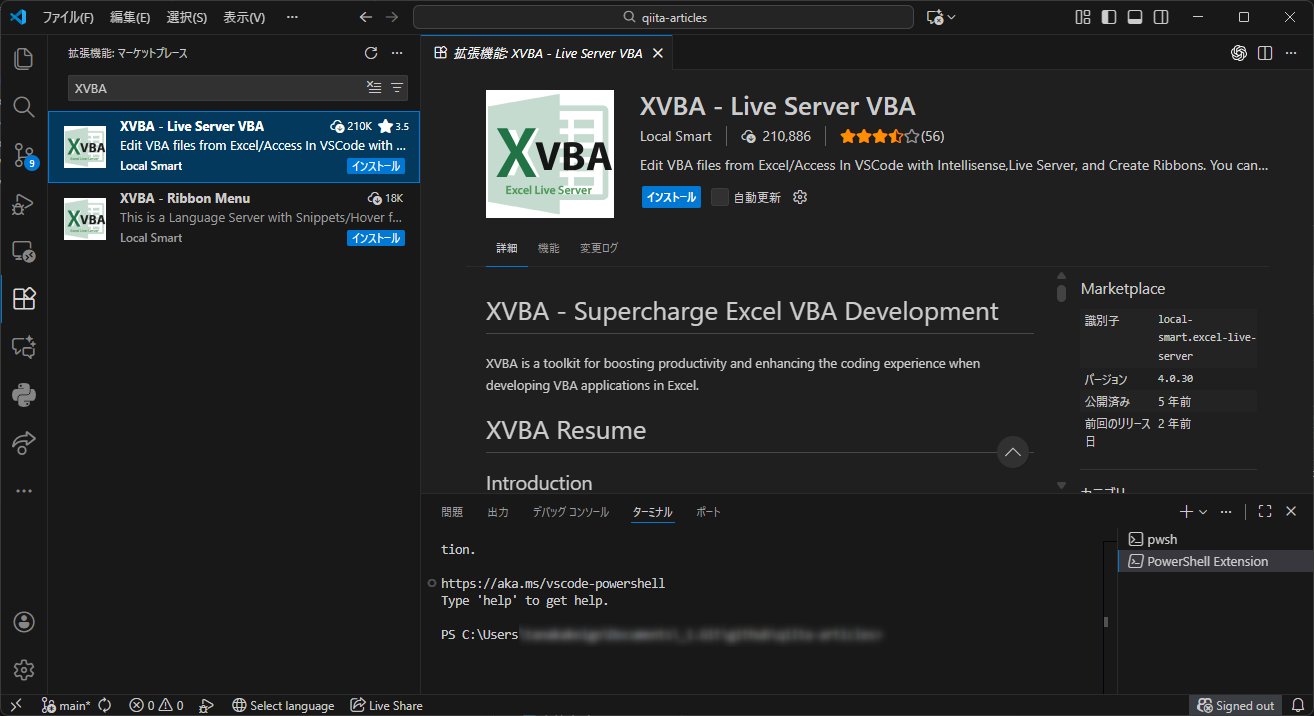Open the Extensions view icon
Viewport: 1314px width, 716px height.
23,298
